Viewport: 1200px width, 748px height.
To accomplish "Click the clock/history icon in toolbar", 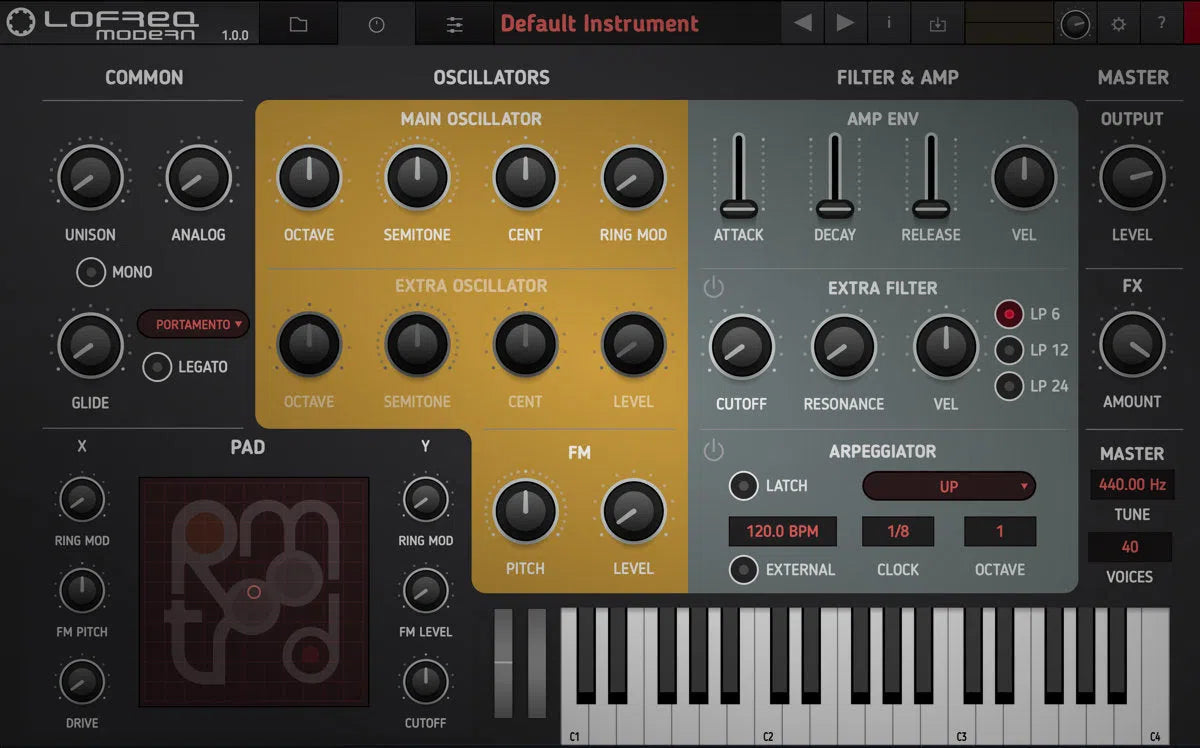I will [x=376, y=23].
